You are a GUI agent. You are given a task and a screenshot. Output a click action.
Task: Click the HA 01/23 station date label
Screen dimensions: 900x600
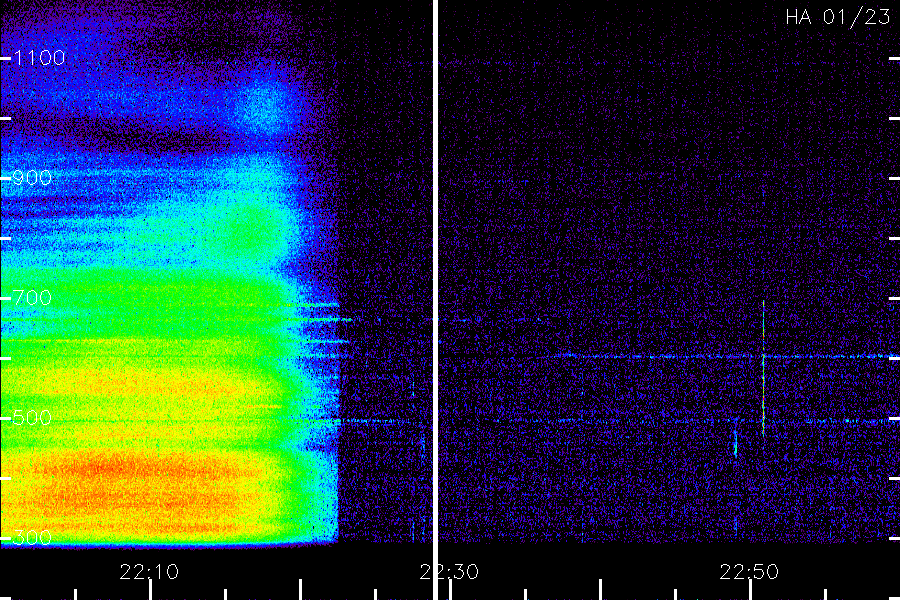click(837, 17)
